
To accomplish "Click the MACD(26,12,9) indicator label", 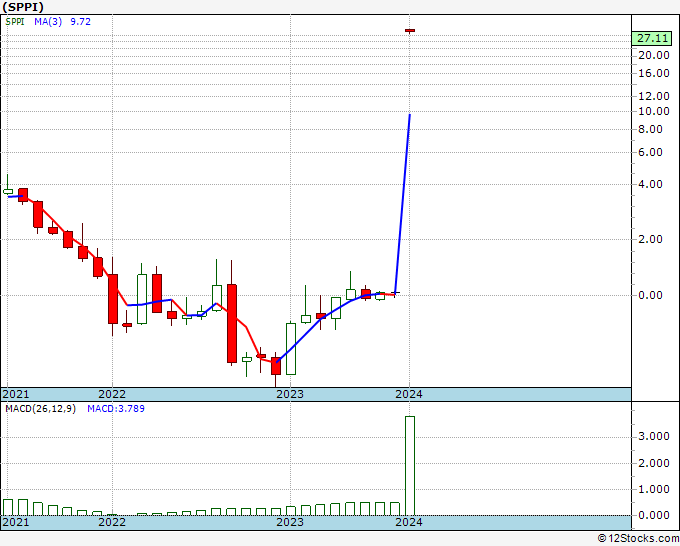I will click(40, 409).
